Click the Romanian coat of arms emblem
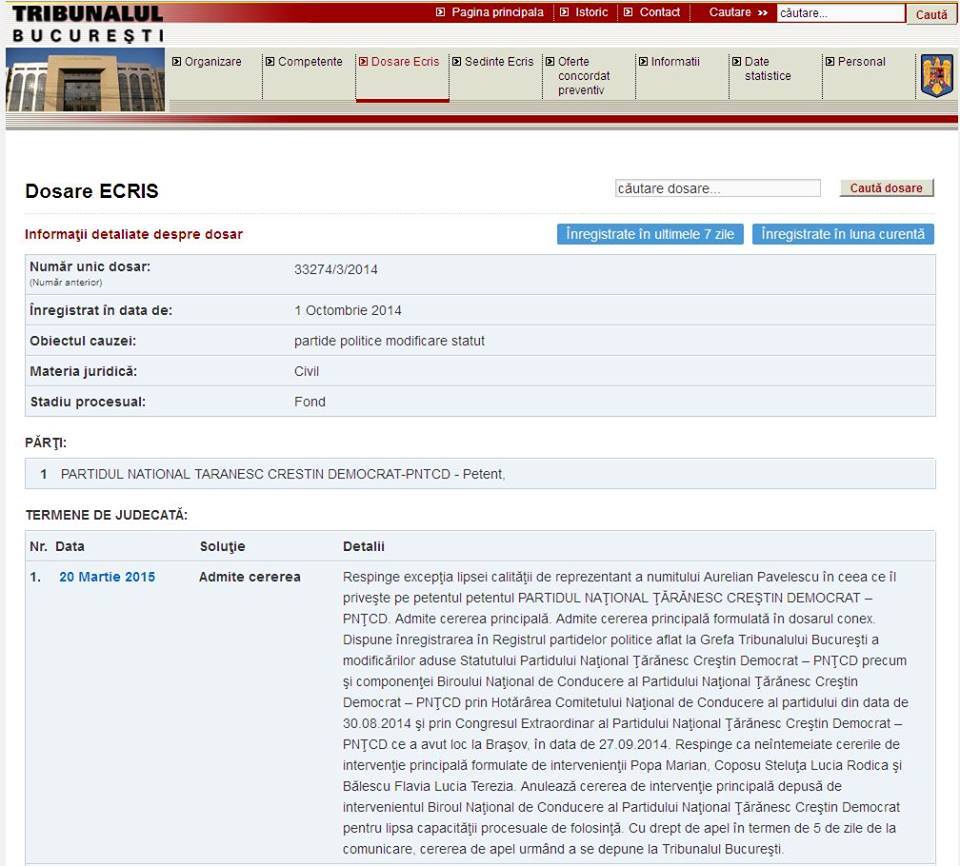 coord(937,75)
